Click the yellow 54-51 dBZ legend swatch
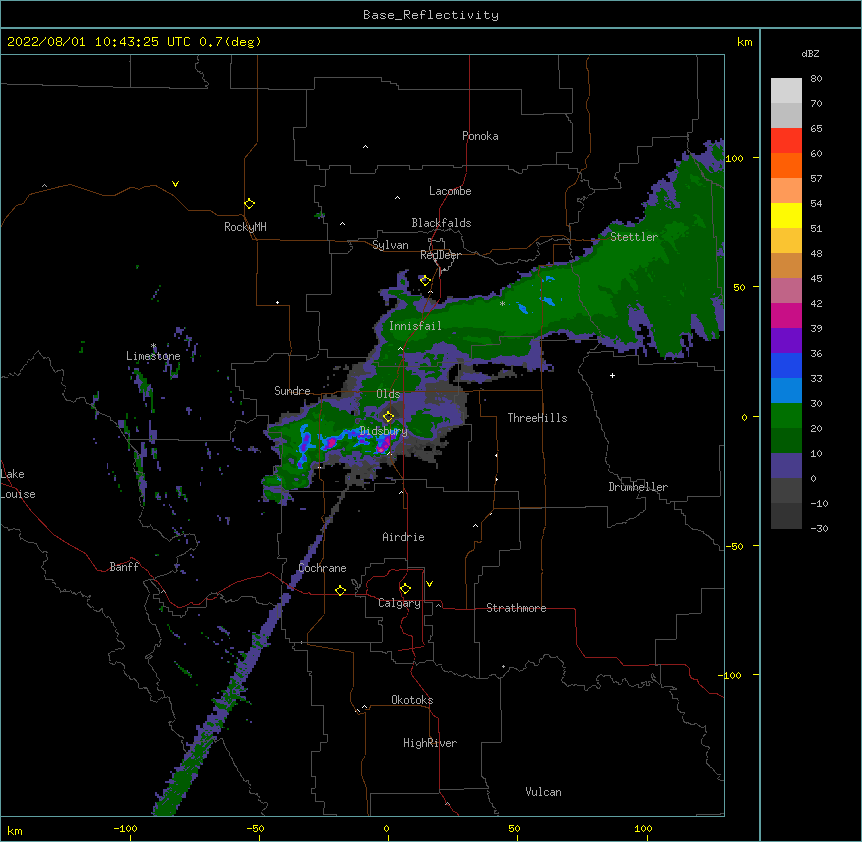This screenshot has height=842, width=862. pyautogui.click(x=786, y=215)
